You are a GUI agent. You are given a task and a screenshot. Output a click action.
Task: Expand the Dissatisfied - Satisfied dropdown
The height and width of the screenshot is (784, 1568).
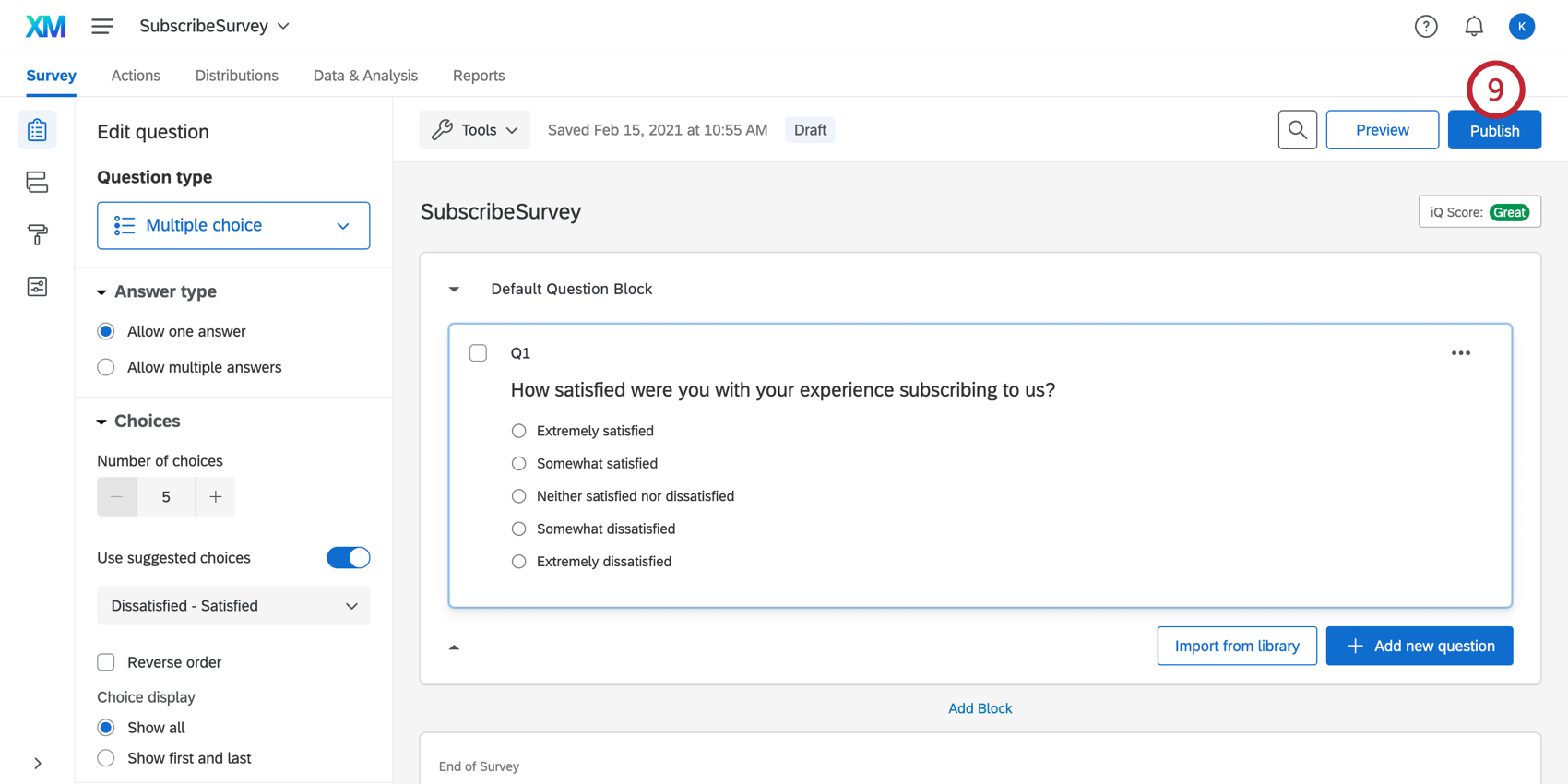(x=233, y=606)
